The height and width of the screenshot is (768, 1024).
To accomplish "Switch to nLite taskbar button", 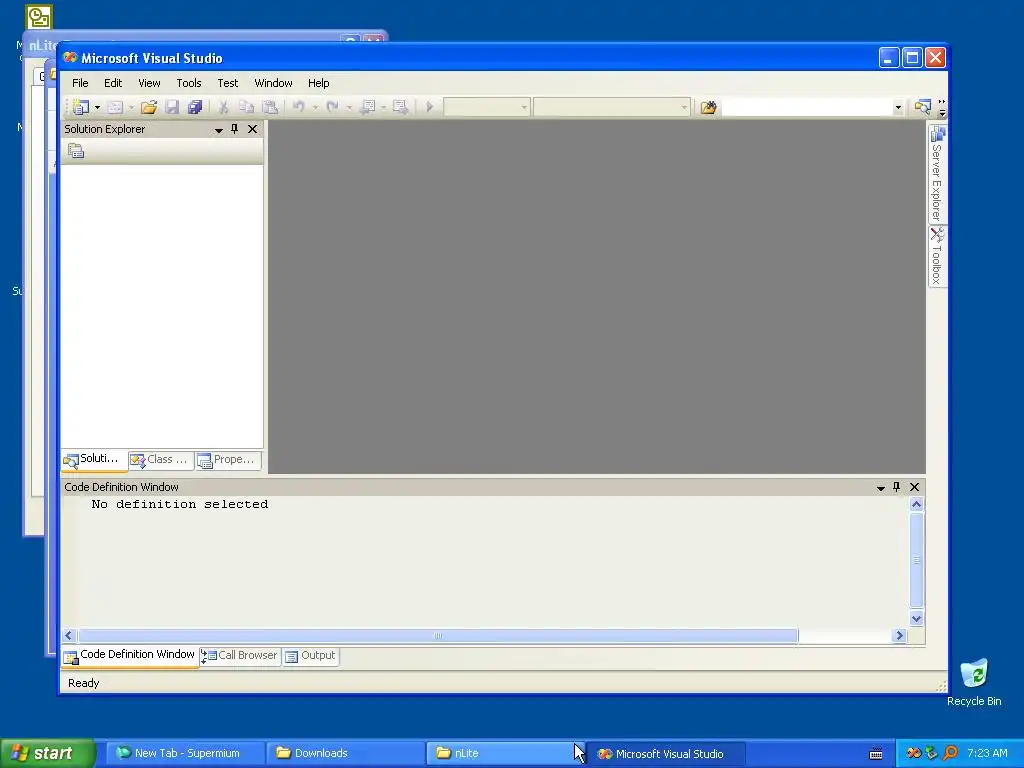I will tap(505, 754).
